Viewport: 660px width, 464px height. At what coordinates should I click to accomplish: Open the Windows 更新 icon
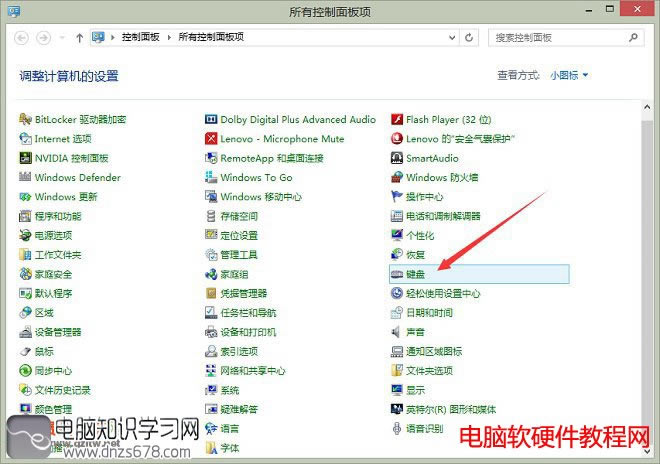pyautogui.click(x=25, y=197)
